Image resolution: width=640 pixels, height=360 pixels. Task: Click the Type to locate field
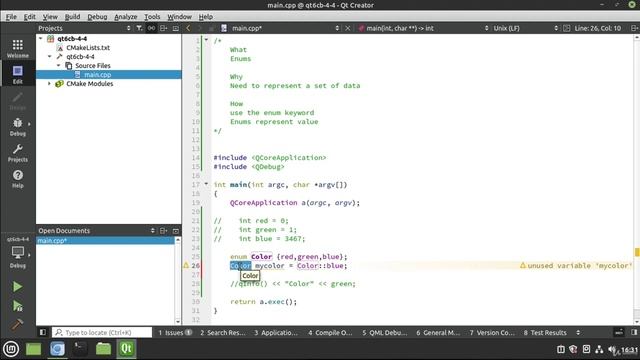(x=102, y=332)
